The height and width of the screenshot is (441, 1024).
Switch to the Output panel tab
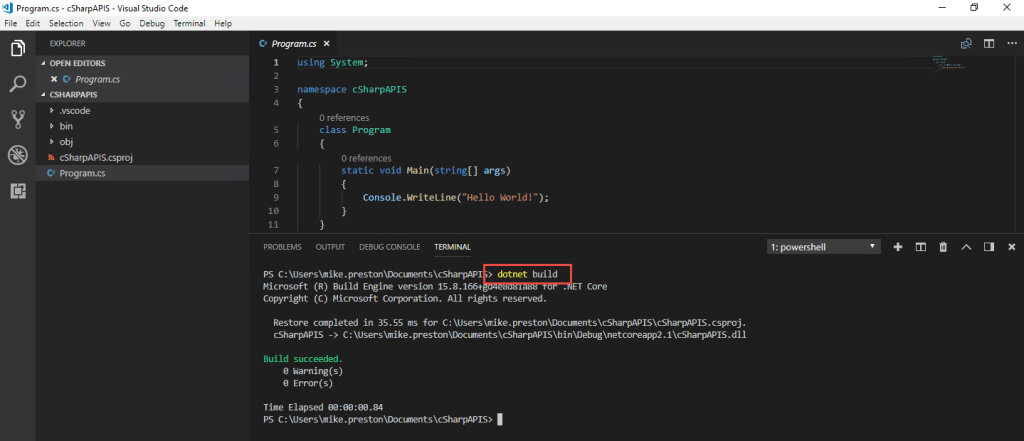click(330, 247)
